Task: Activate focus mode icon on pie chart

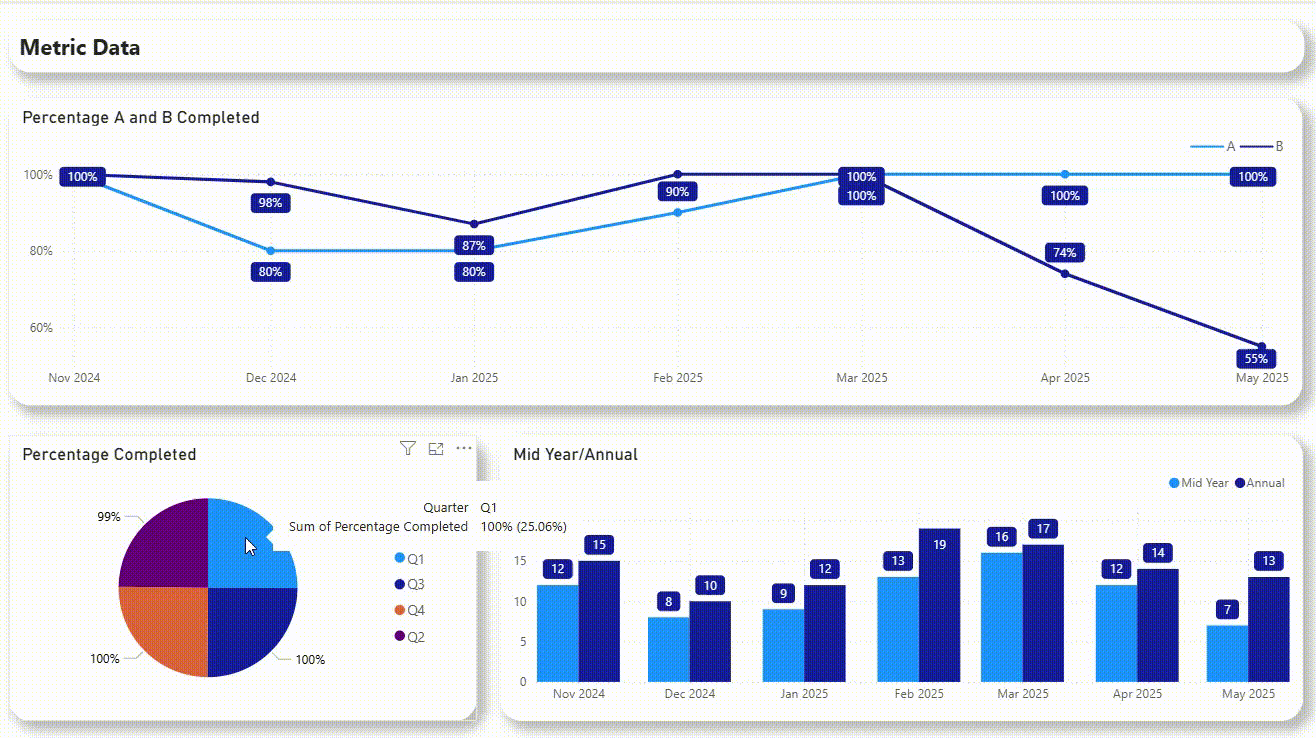Action: (436, 449)
